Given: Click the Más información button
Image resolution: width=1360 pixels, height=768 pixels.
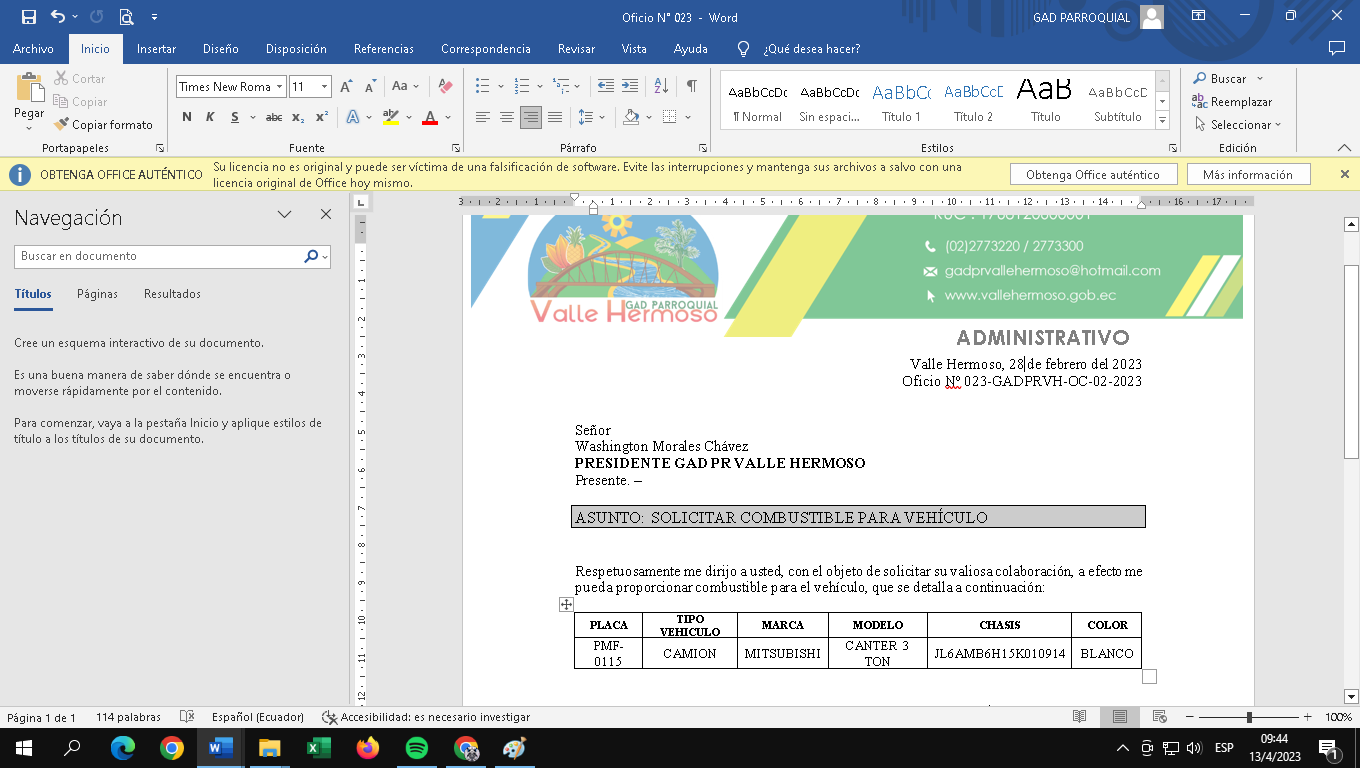Looking at the screenshot, I should (x=1247, y=175).
